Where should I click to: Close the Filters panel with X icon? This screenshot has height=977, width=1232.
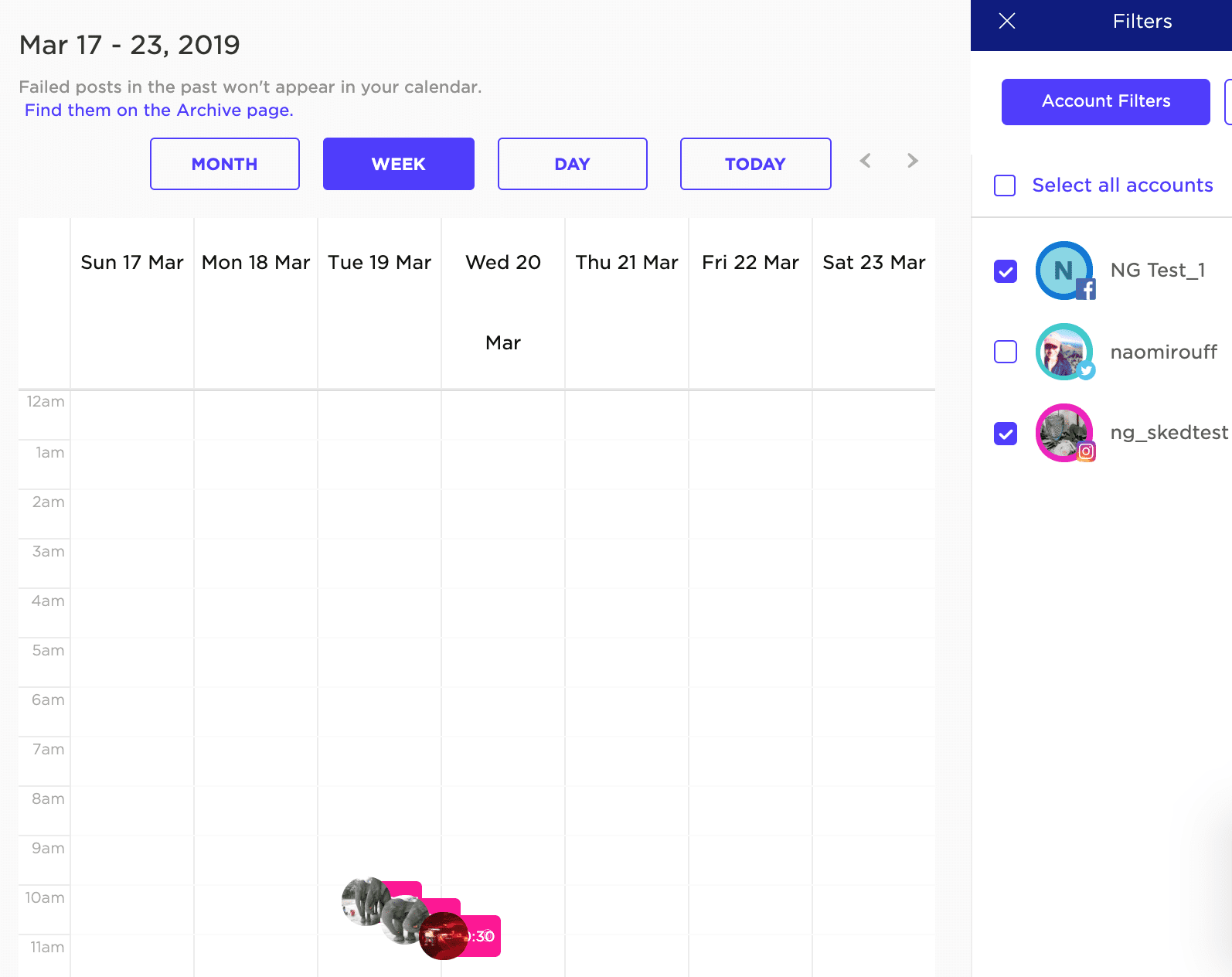pos(1006,21)
